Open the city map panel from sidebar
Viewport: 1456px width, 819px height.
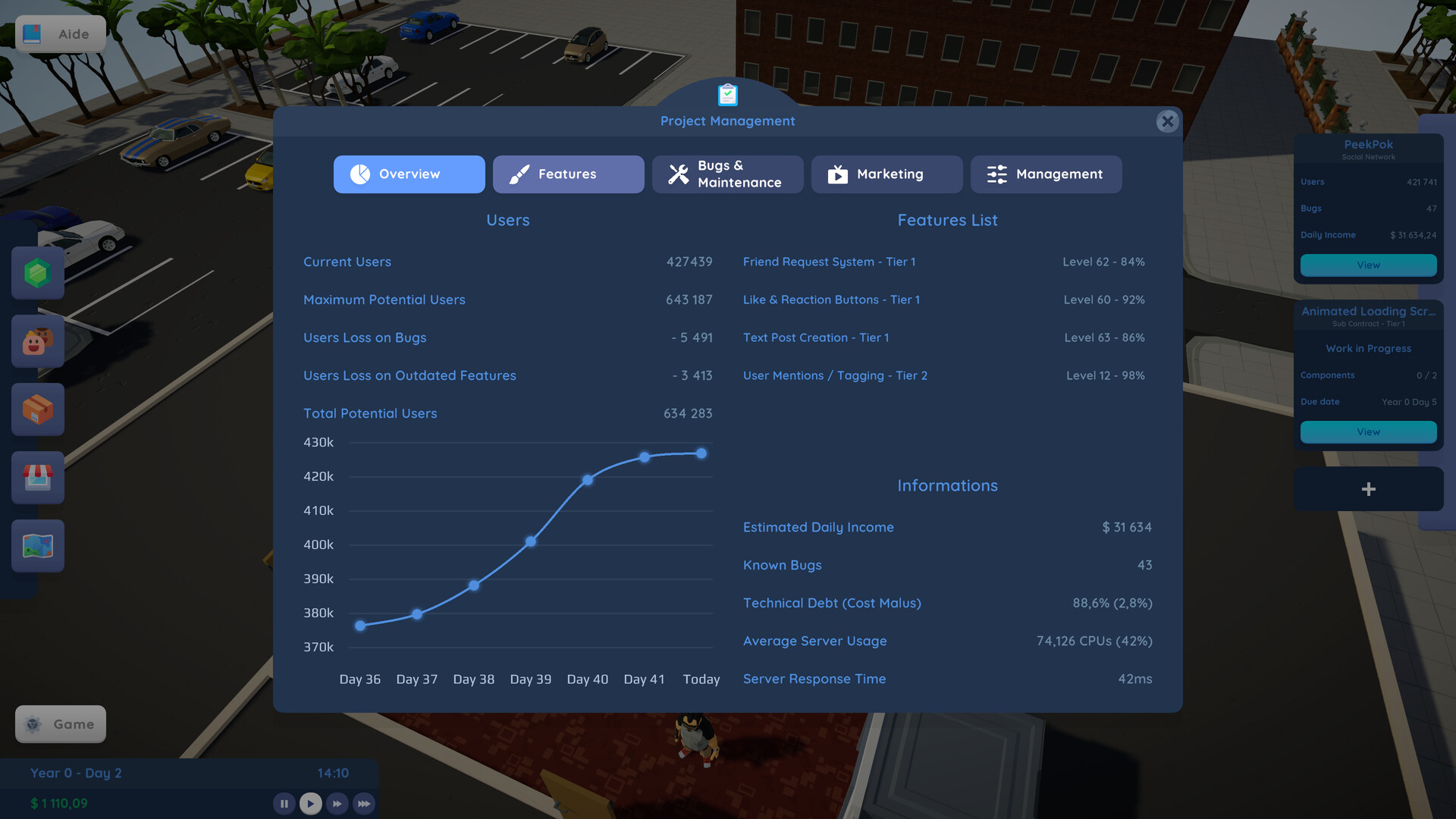(x=37, y=545)
